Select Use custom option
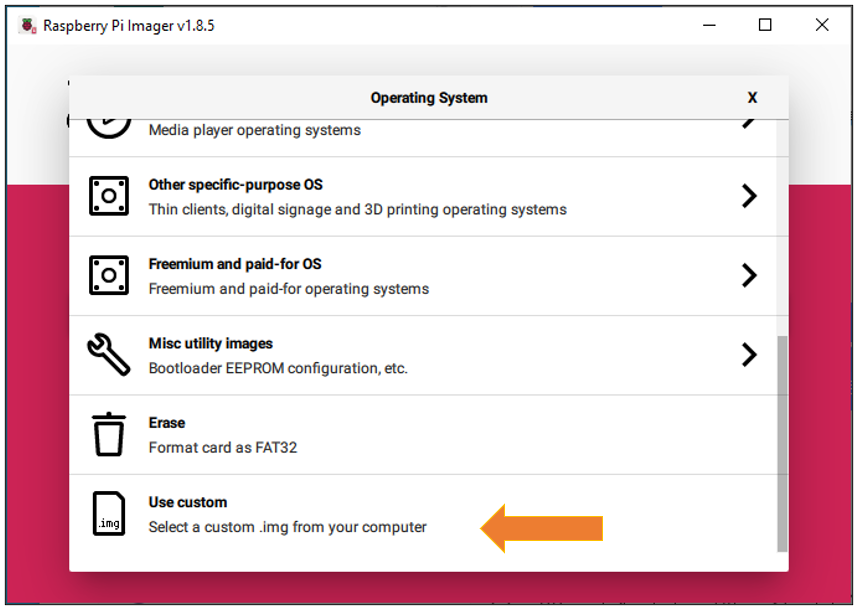The width and height of the screenshot is (857, 612). pyautogui.click(x=422, y=514)
